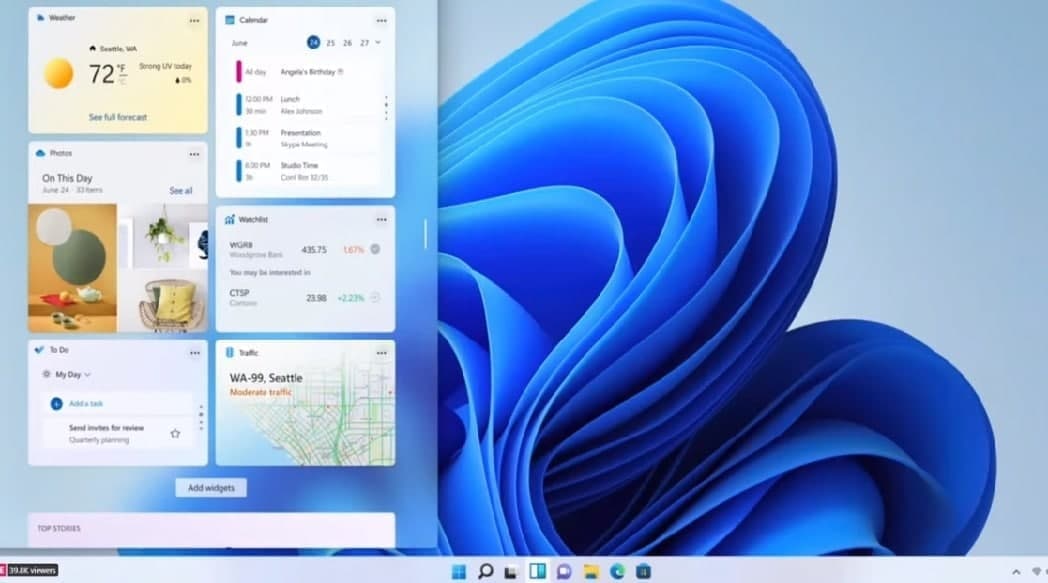Click the Weather widget header icon

click(x=41, y=18)
